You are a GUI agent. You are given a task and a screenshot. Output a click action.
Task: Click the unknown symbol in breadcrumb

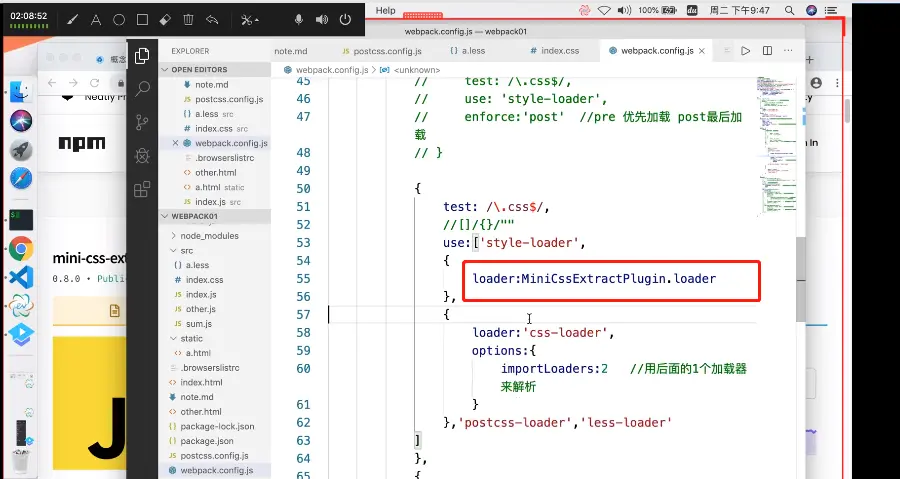pos(417,70)
